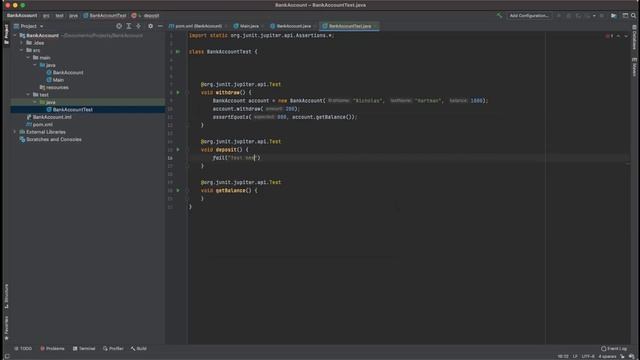Image resolution: width=640 pixels, height=360 pixels.
Task: Click the fold marker on withdraw method line
Action: pyautogui.click(x=187, y=93)
